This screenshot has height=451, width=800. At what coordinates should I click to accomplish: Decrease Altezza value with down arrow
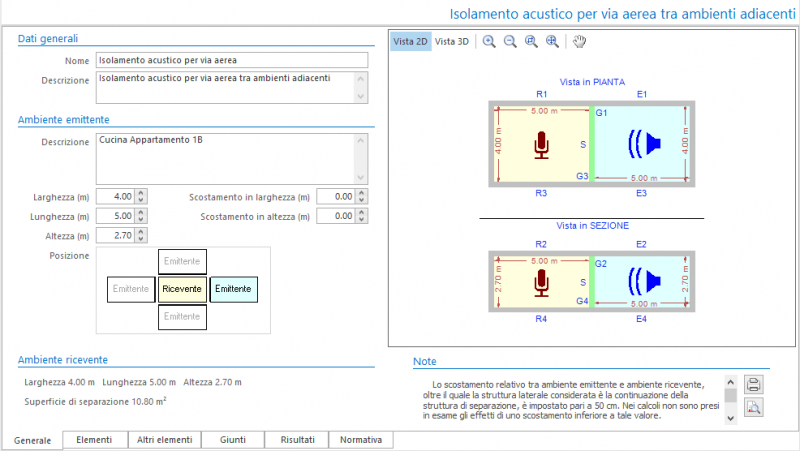pos(141,239)
